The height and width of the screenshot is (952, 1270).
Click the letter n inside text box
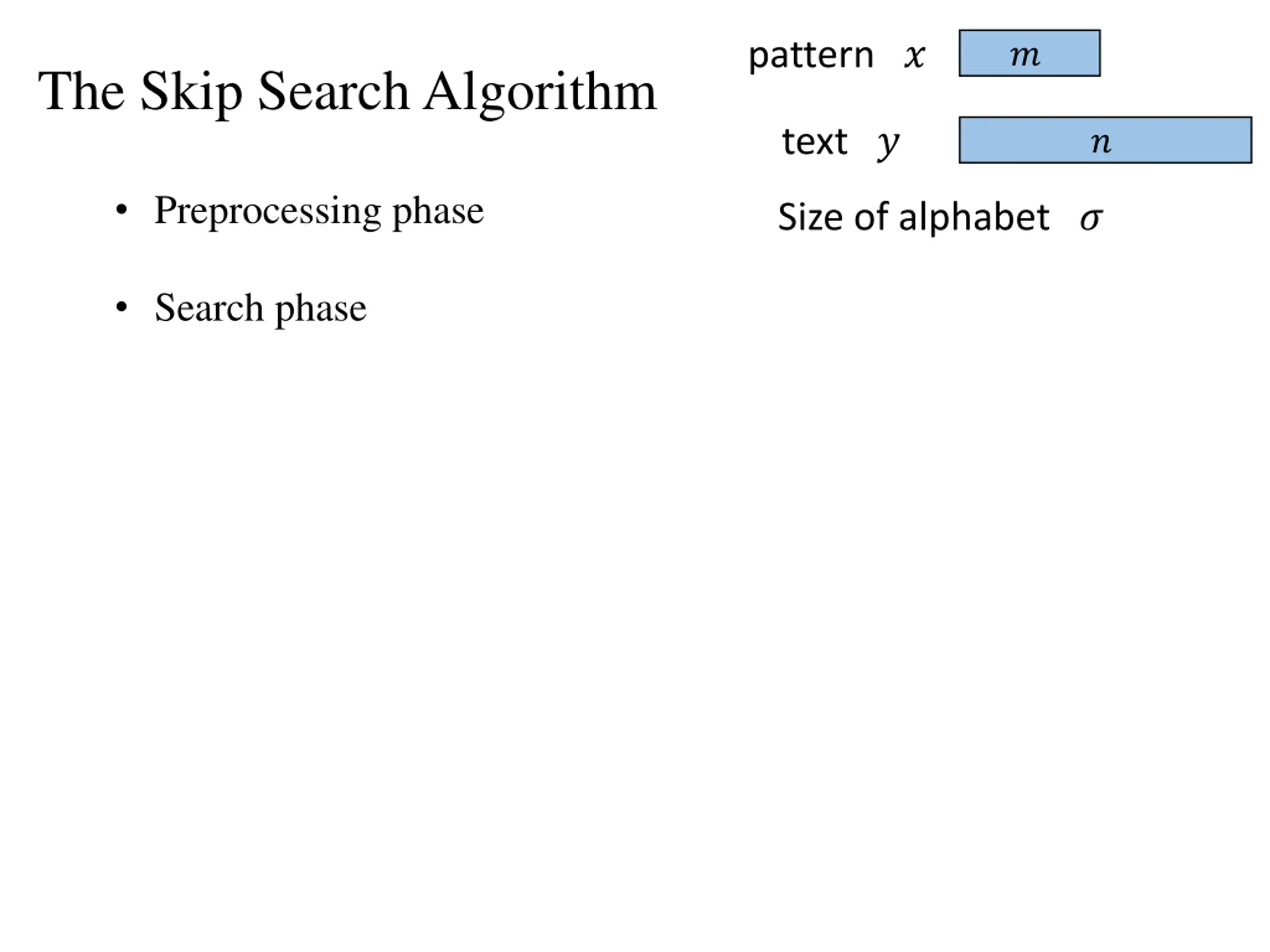tap(1101, 142)
